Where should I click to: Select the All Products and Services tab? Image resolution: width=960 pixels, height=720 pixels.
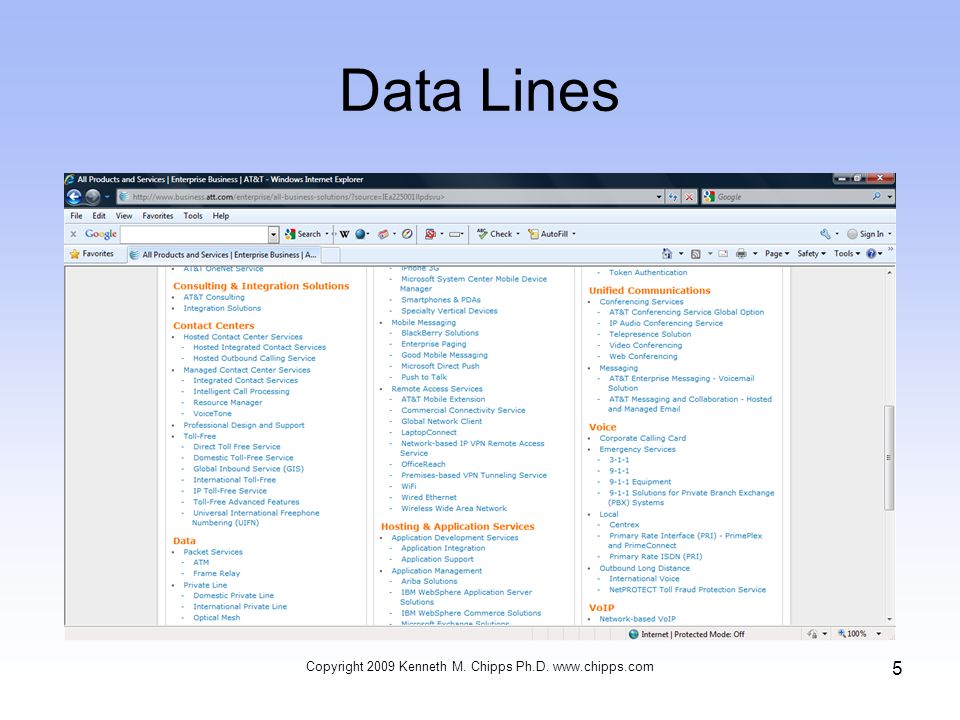pos(224,255)
